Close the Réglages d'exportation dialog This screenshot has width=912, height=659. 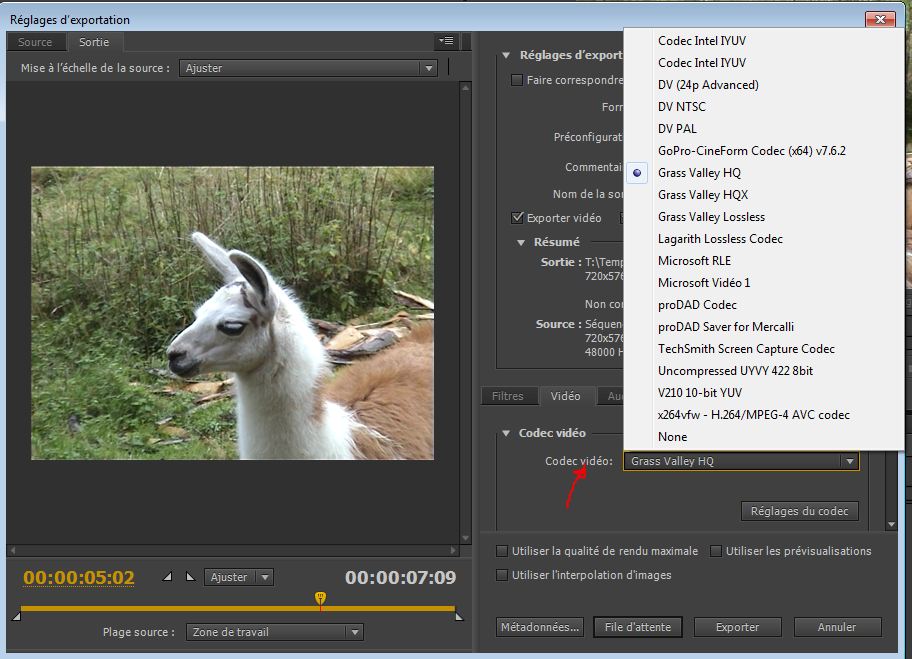(x=880, y=19)
